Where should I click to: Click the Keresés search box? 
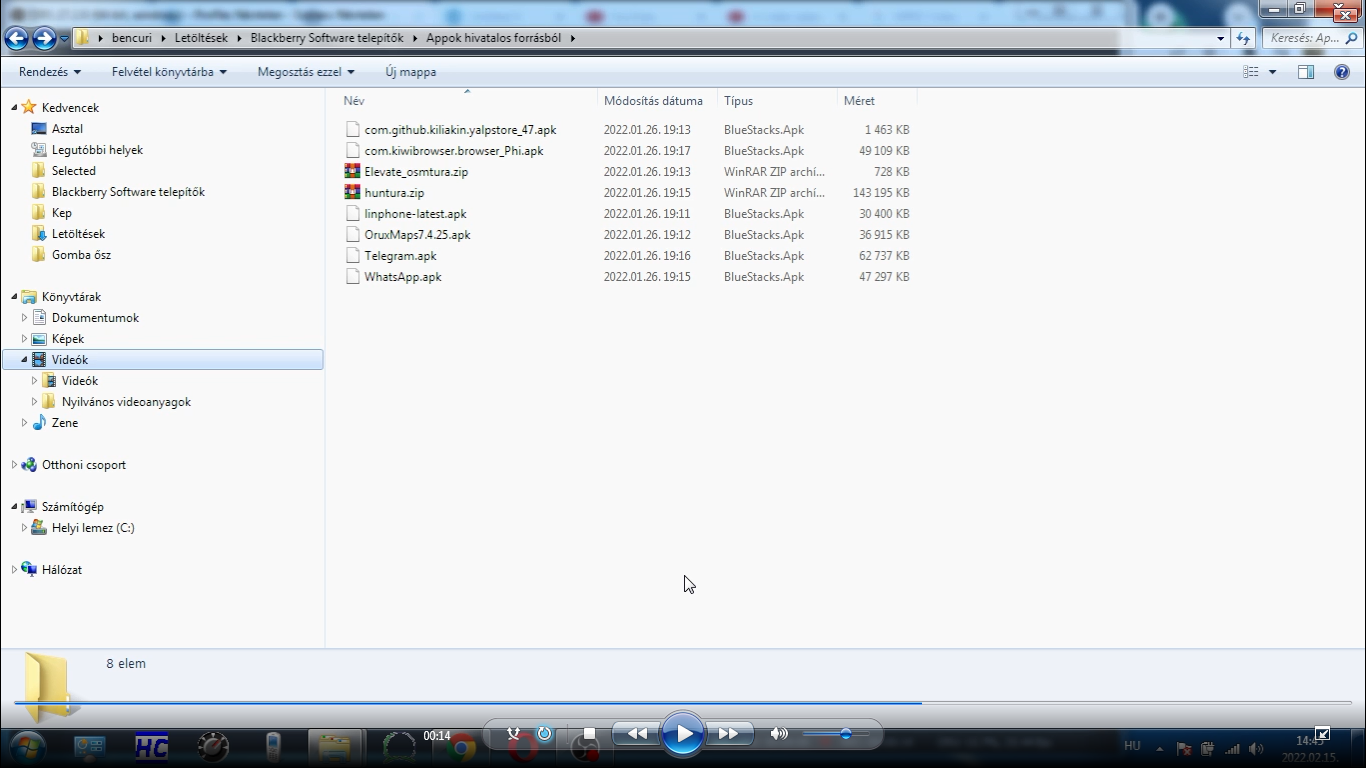click(x=1311, y=38)
